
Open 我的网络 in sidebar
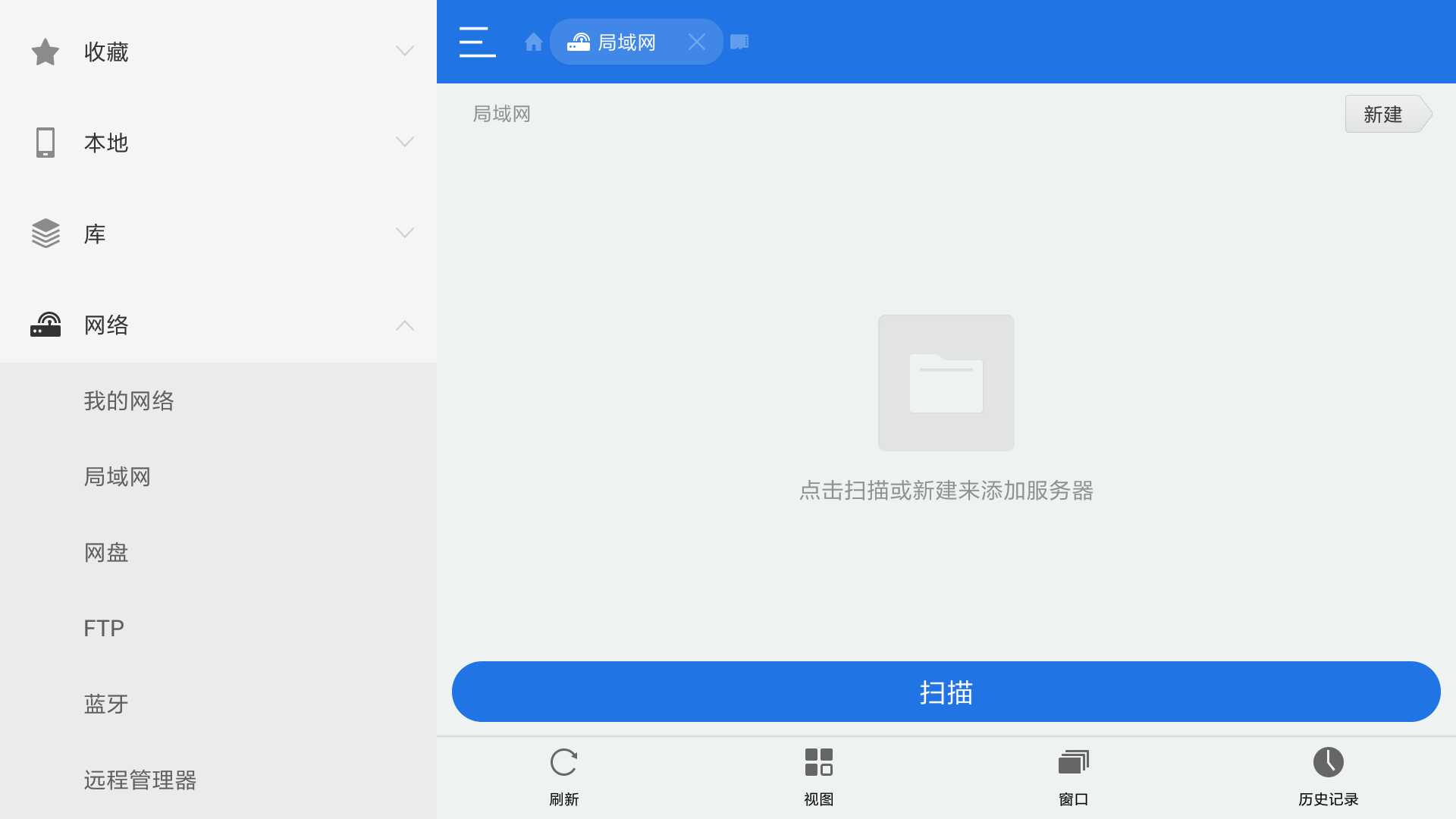coord(218,400)
